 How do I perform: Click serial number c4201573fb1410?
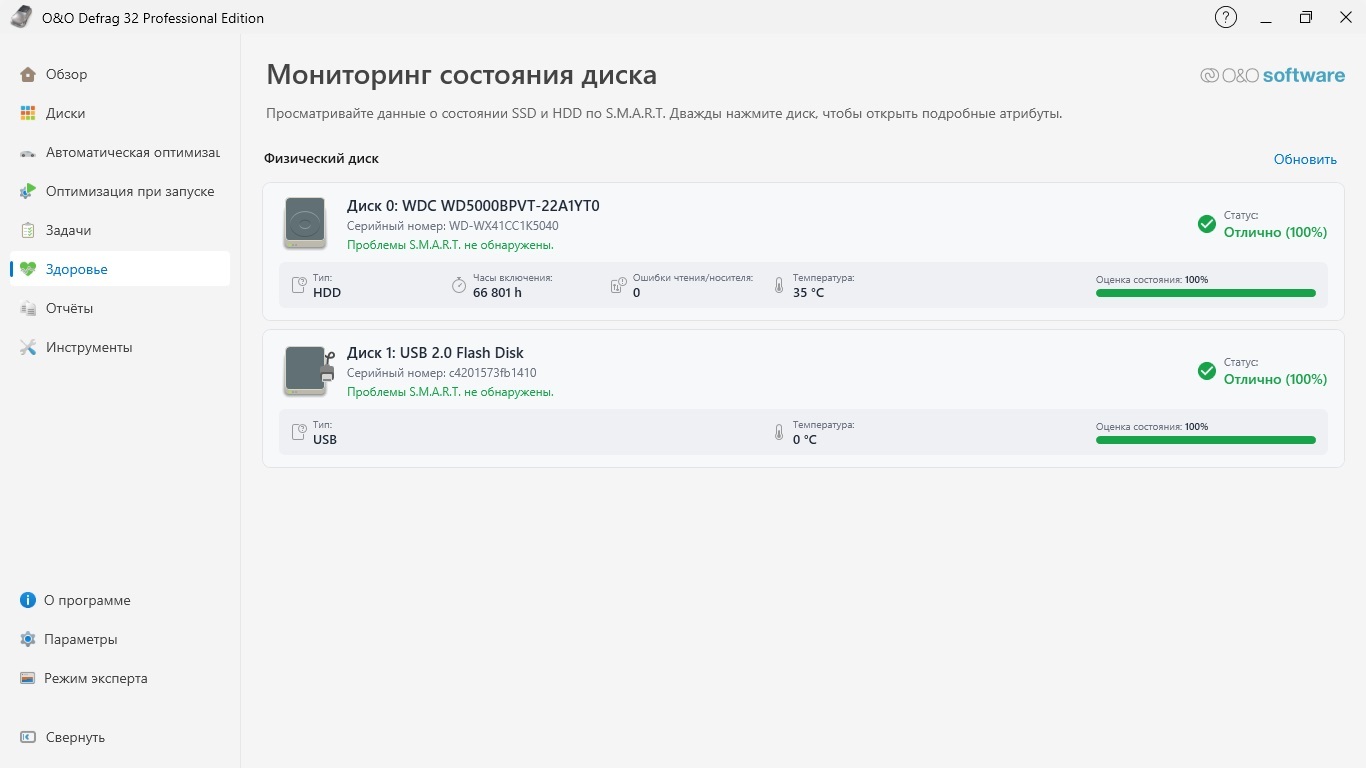(x=493, y=373)
